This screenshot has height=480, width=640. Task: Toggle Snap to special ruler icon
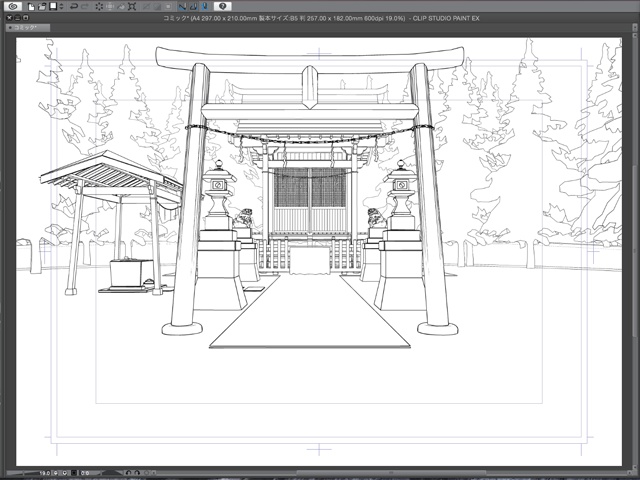pos(193,7)
